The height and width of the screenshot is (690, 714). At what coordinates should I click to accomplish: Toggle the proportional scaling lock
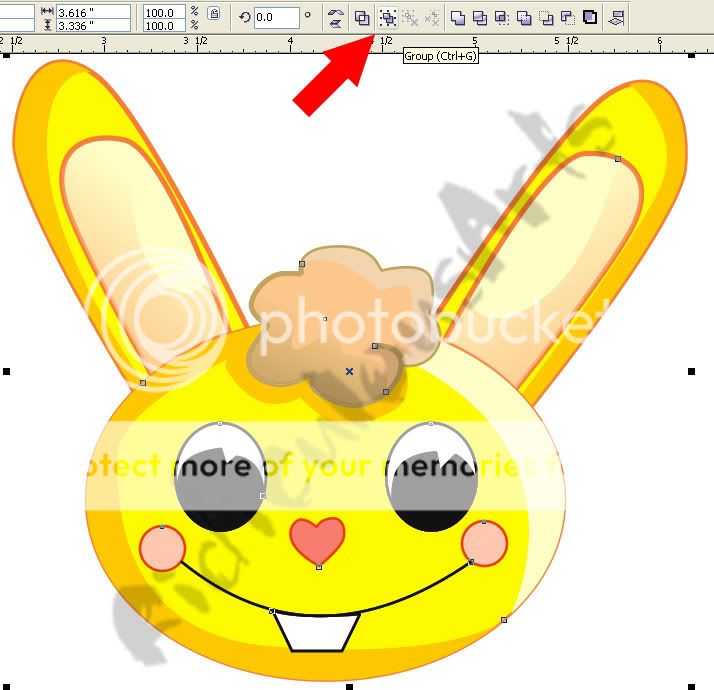click(x=213, y=13)
